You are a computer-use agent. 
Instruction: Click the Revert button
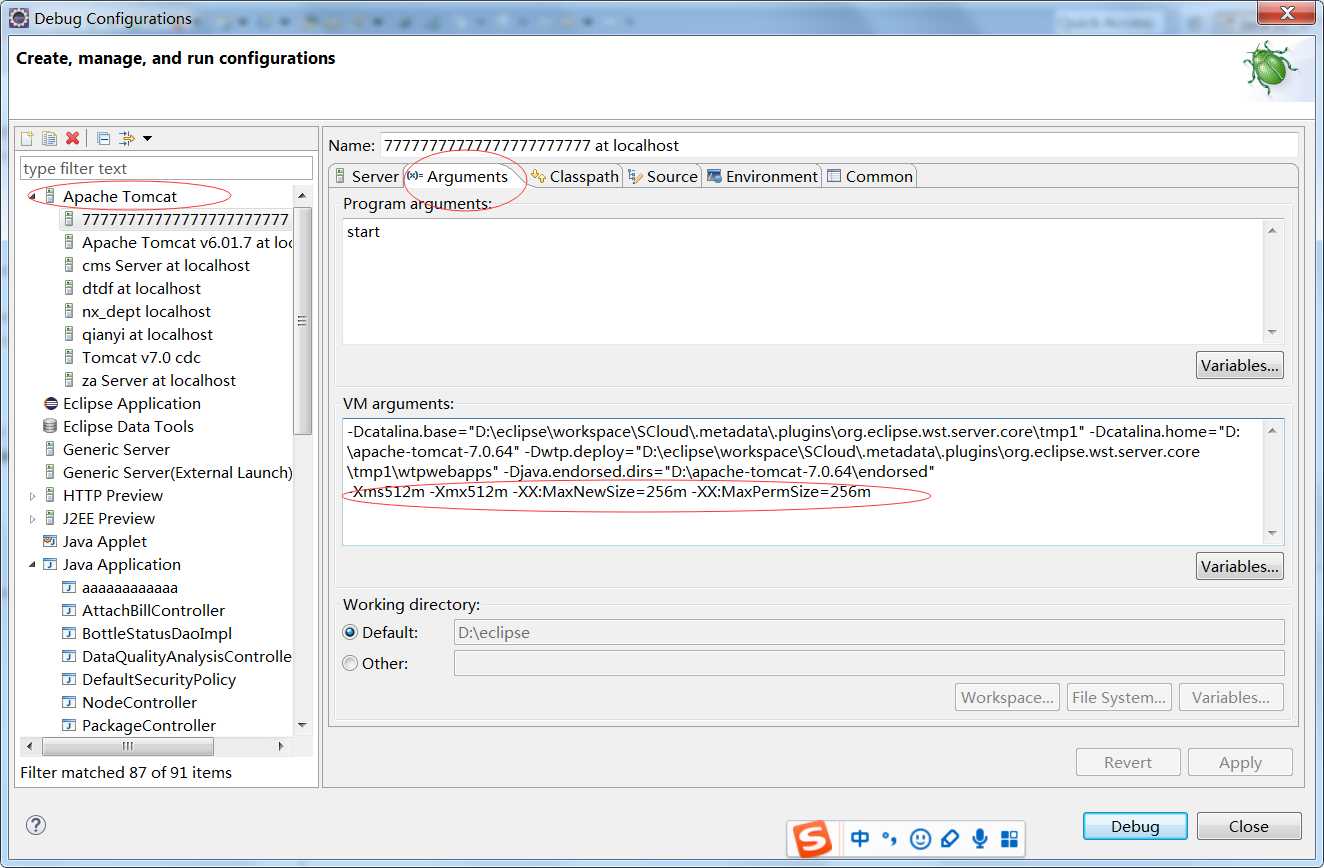[1128, 762]
